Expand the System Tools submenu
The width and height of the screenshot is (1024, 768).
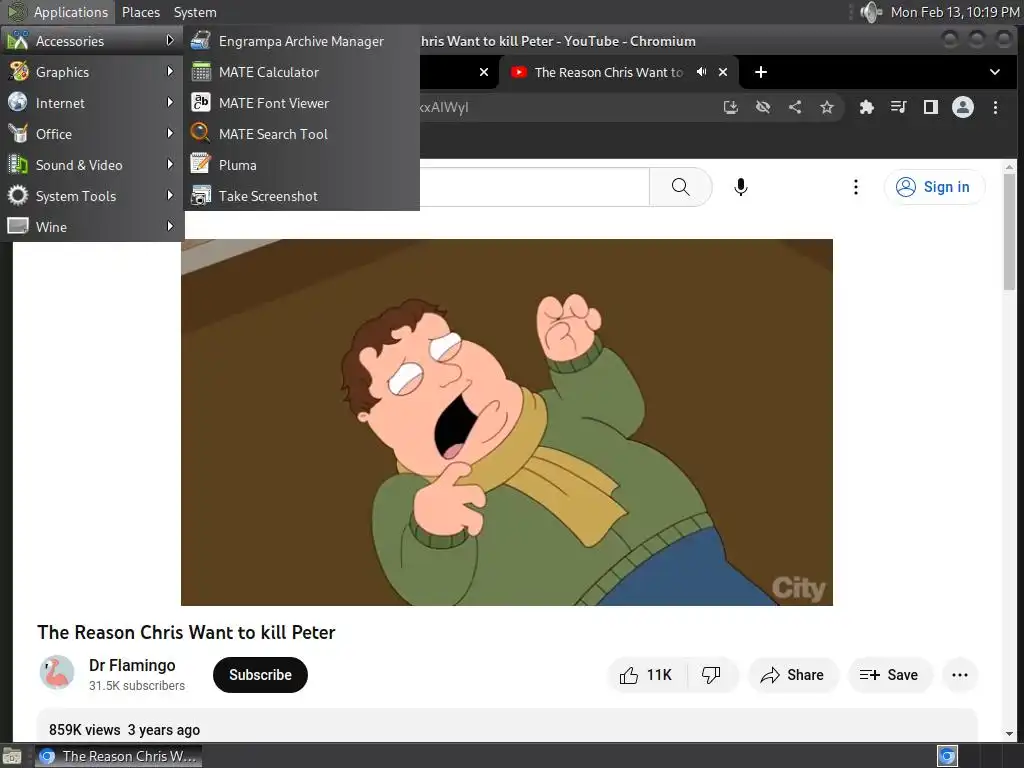92,196
